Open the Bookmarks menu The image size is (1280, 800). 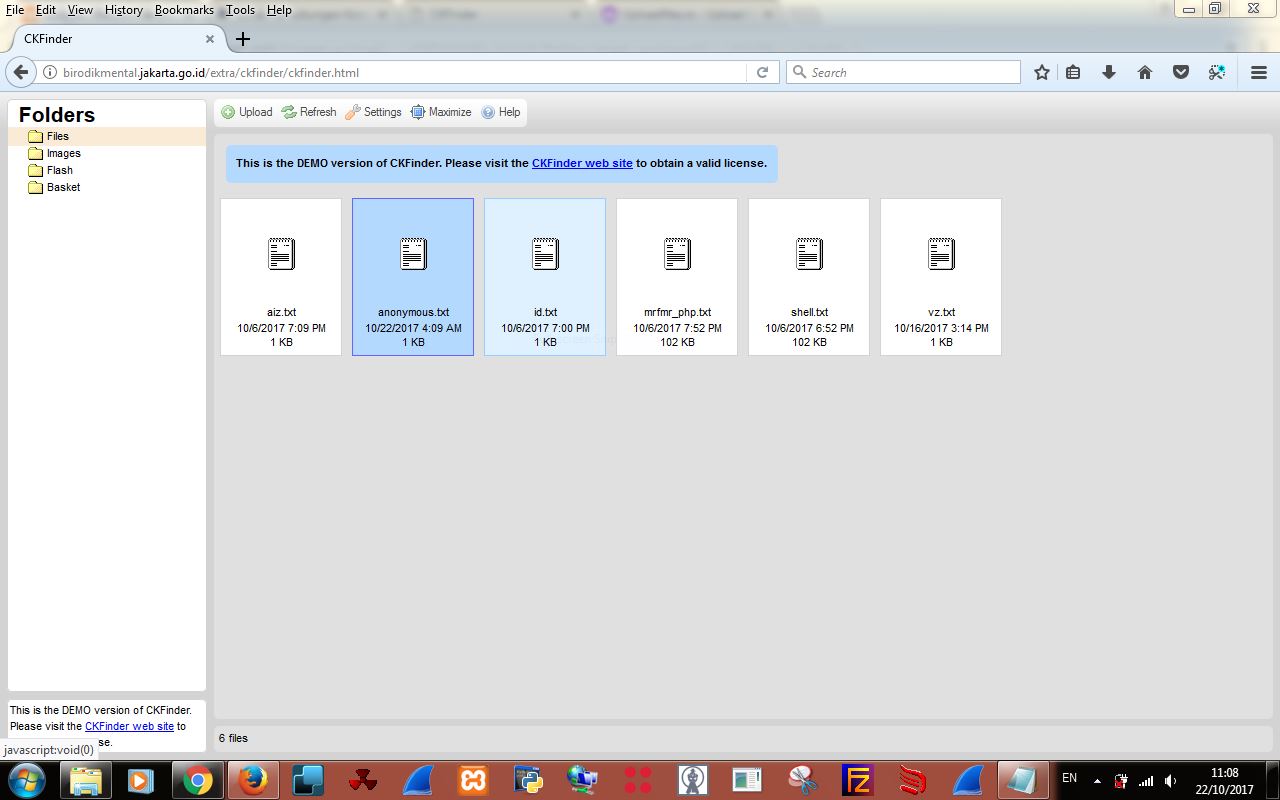(184, 10)
